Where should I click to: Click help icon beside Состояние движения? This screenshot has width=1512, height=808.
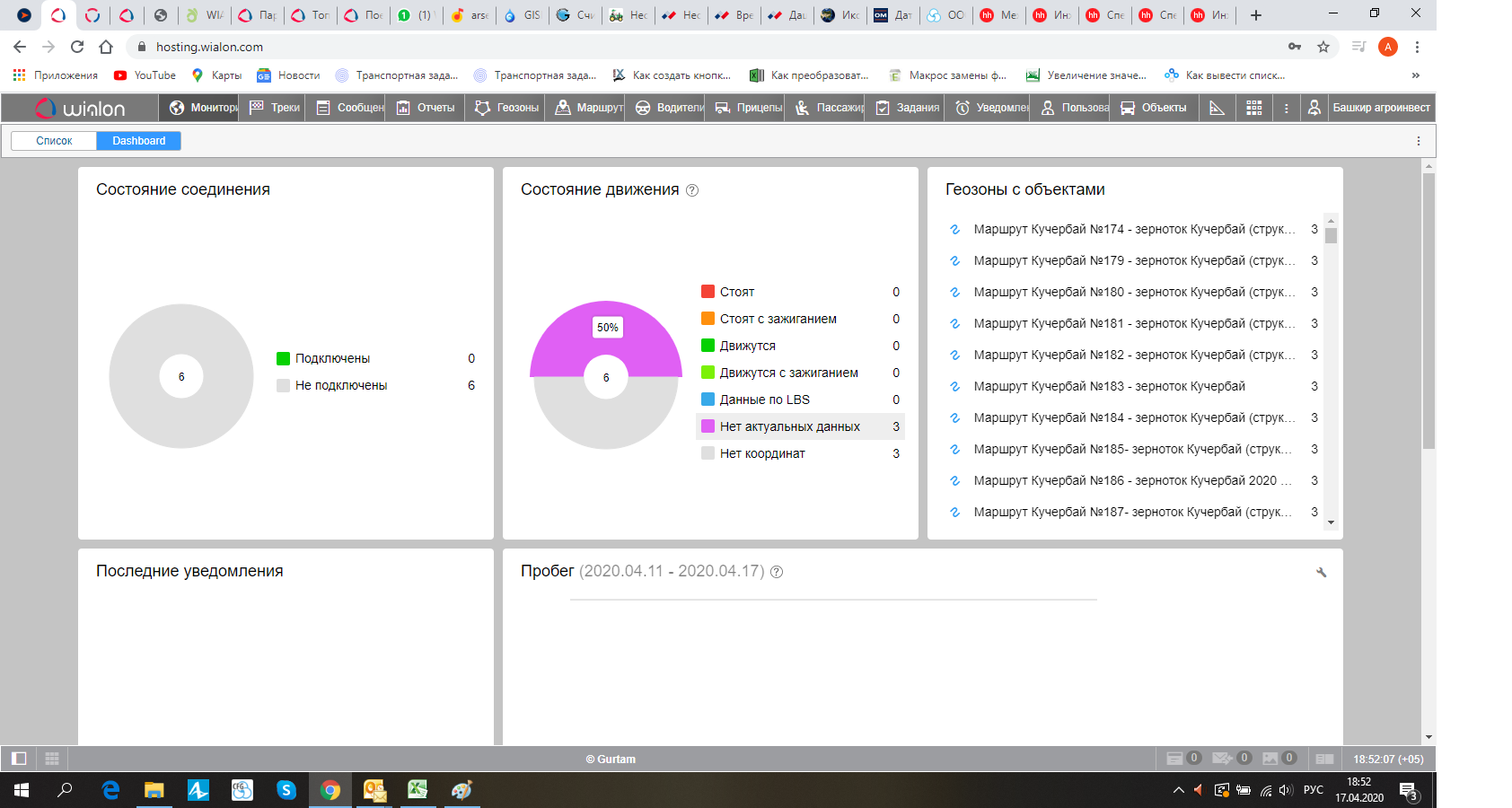(x=692, y=190)
